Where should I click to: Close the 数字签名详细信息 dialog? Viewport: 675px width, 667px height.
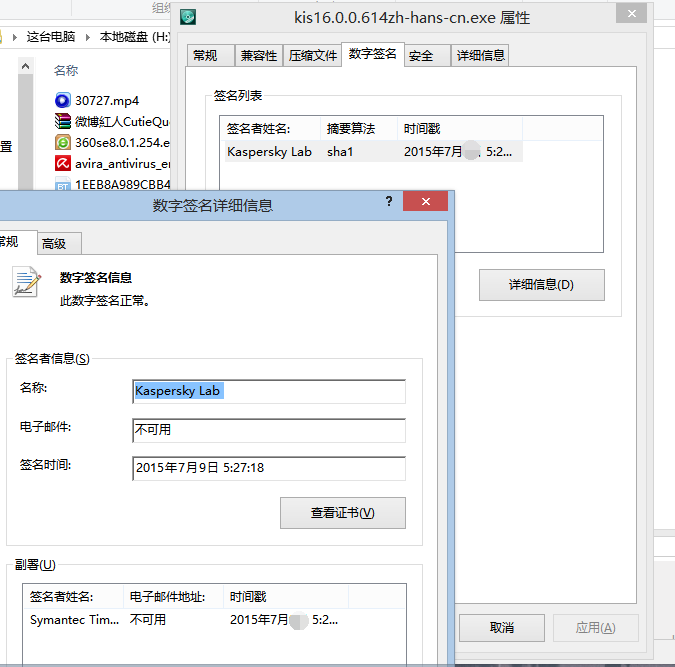click(425, 201)
